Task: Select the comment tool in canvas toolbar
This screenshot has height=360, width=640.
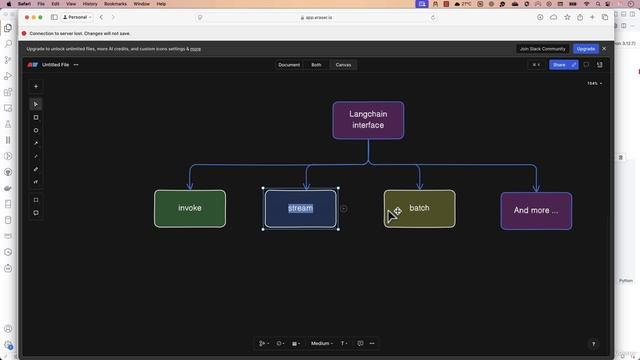Action: 36,213
